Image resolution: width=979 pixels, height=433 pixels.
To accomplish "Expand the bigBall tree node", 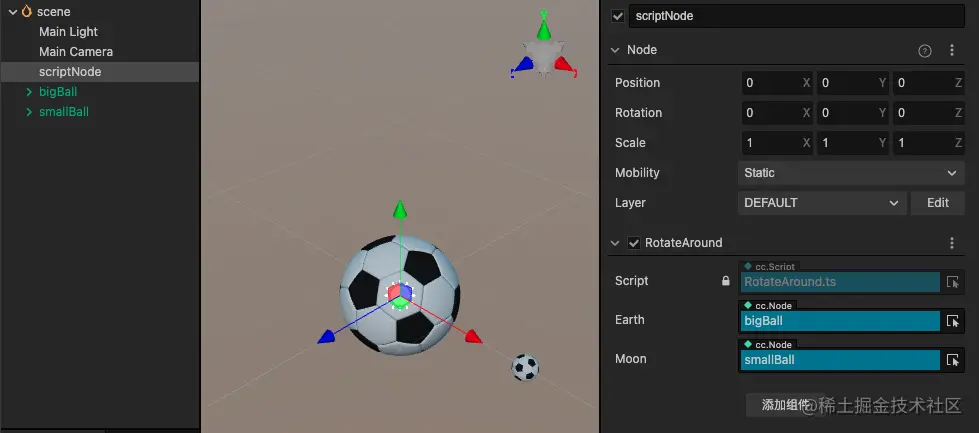I will point(29,92).
